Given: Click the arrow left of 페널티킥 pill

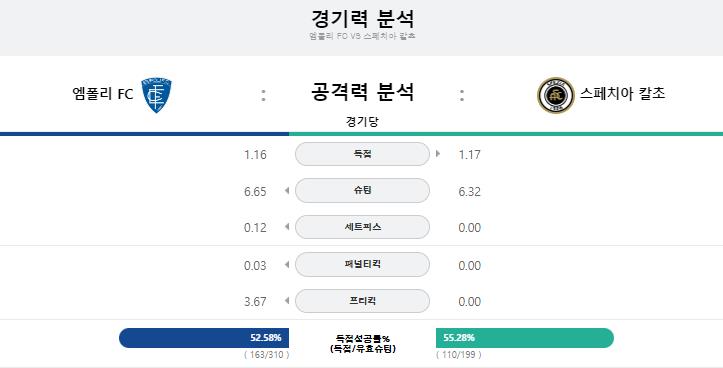Looking at the screenshot, I should pos(287,264).
